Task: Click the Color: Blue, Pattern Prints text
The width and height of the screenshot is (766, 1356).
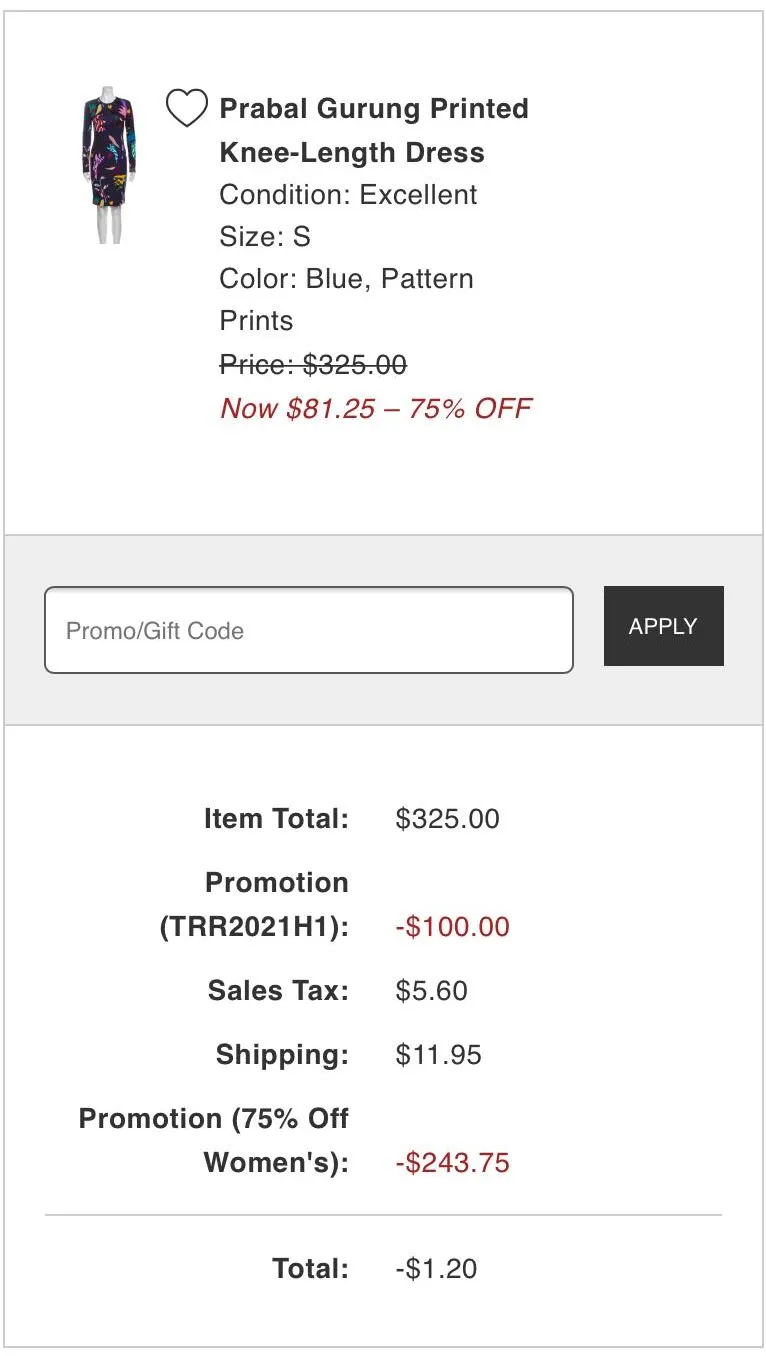Action: [x=346, y=299]
